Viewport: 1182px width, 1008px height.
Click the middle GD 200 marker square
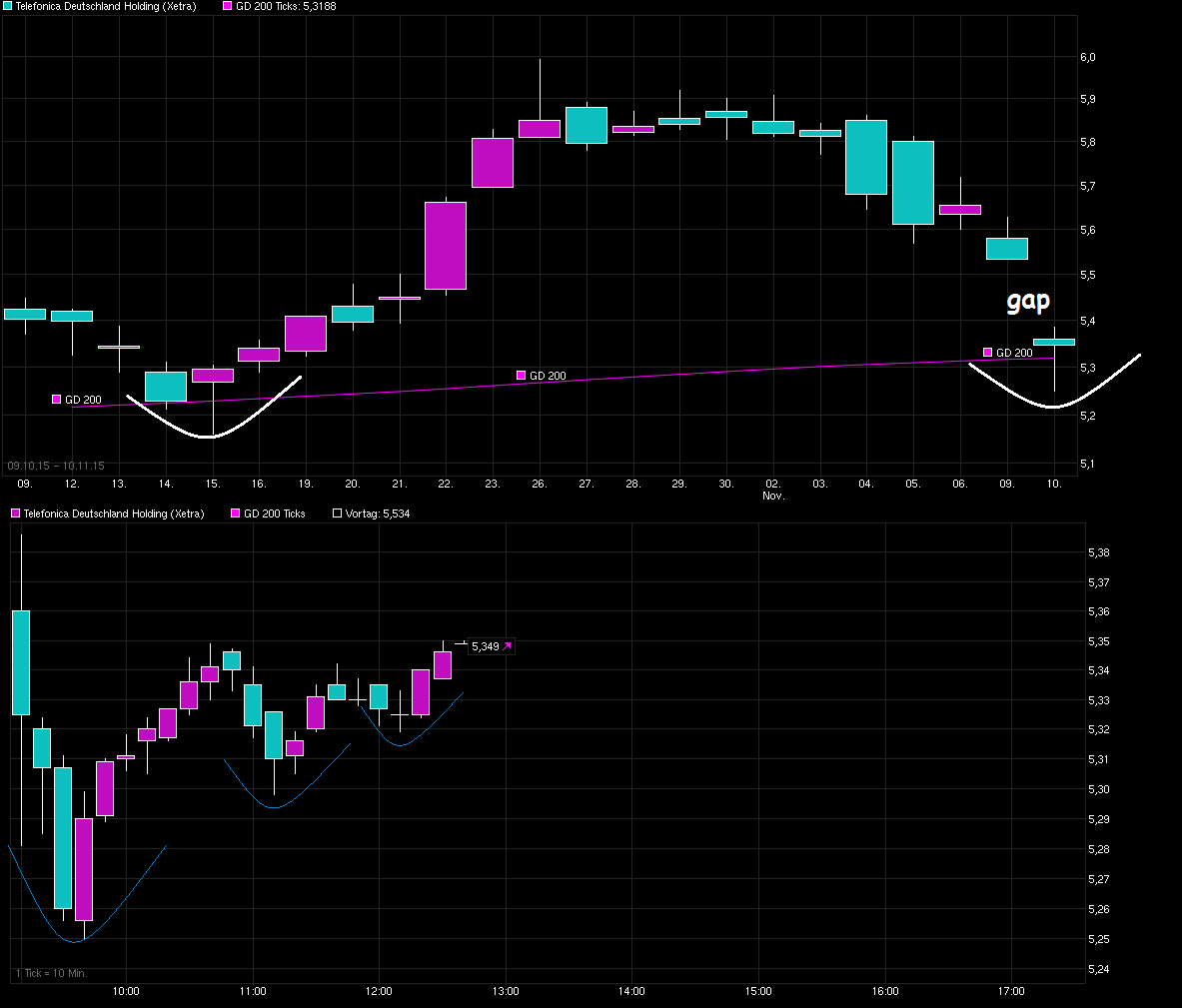[x=521, y=376]
